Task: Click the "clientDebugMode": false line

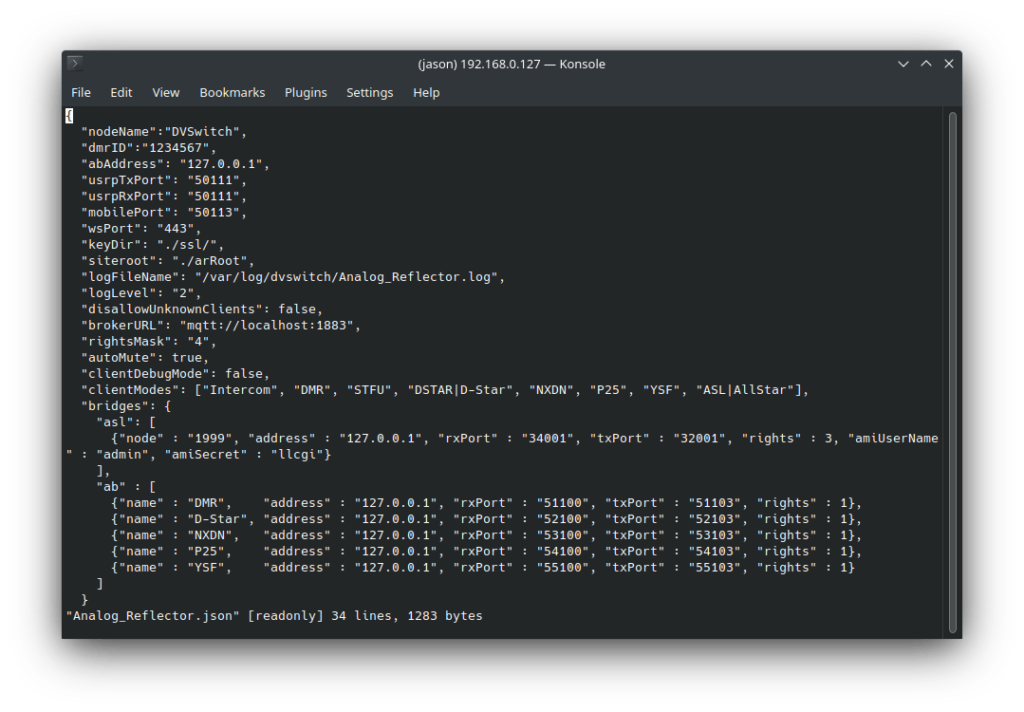Action: (x=175, y=374)
